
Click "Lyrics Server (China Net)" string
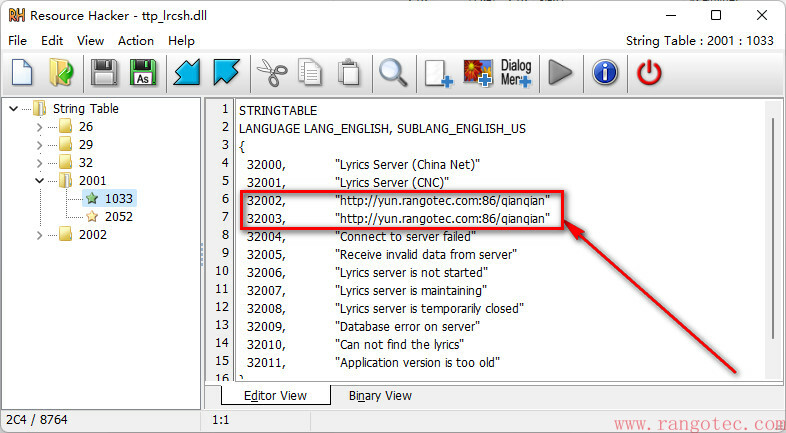(x=408, y=165)
